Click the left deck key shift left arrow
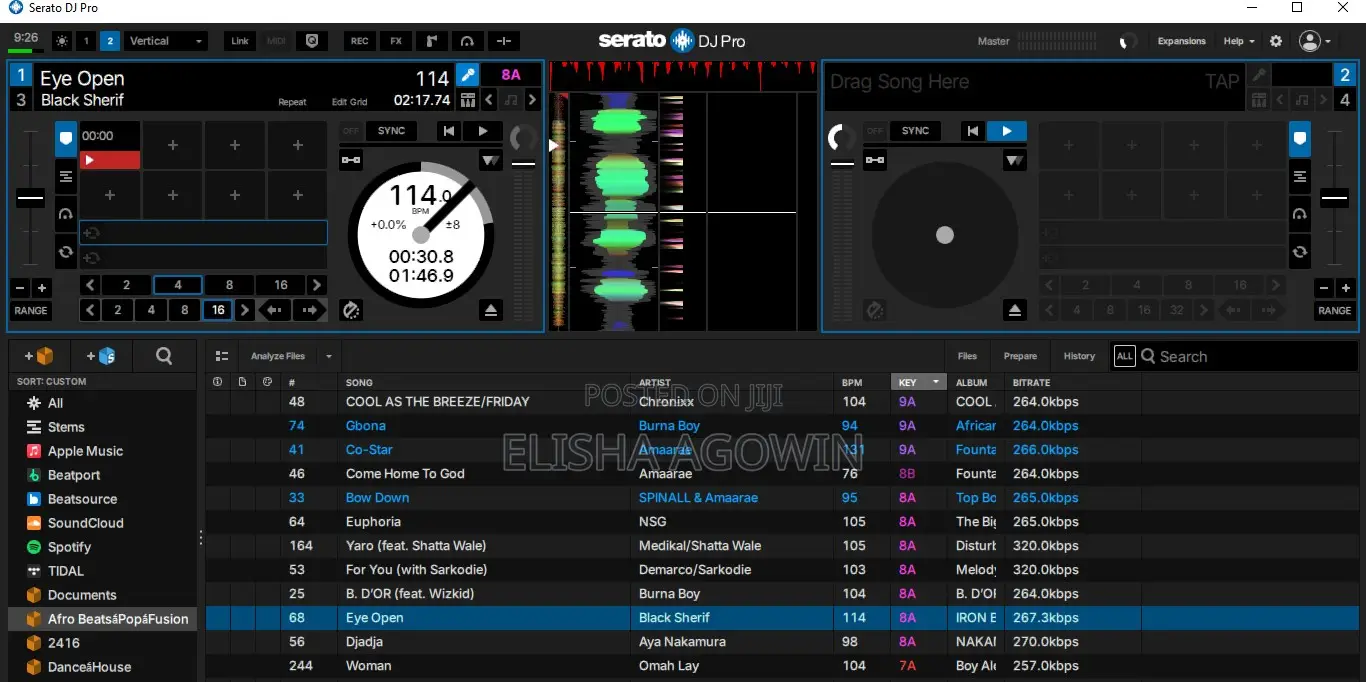1366x682 pixels. pos(490,100)
